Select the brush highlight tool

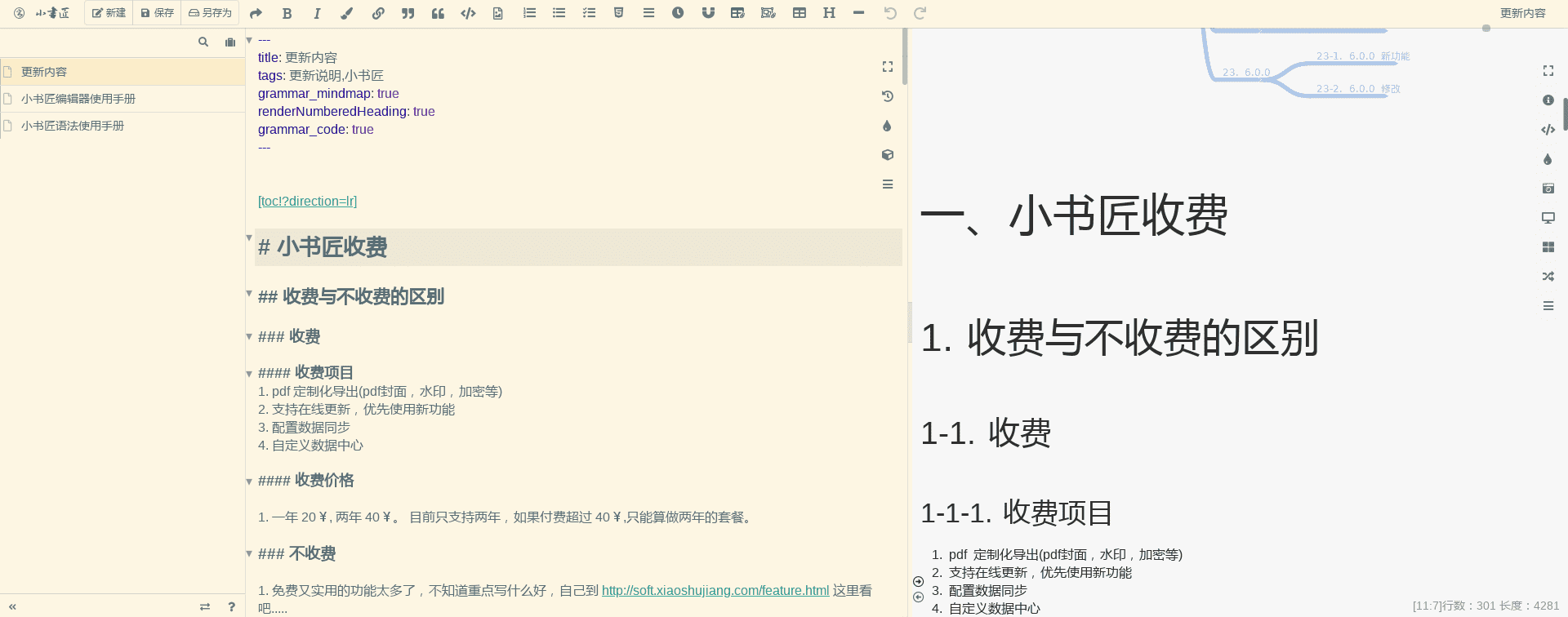[x=347, y=13]
